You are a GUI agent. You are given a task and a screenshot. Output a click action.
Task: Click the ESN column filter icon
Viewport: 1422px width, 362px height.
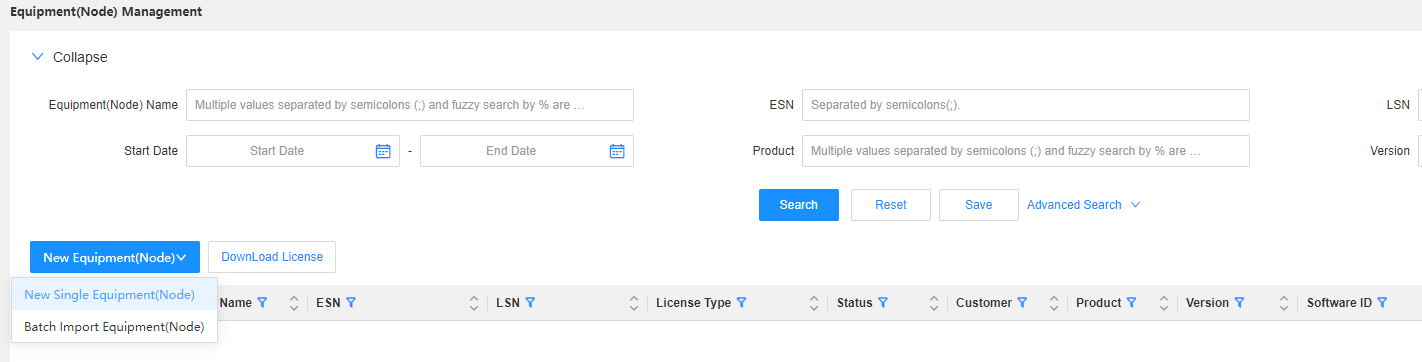point(351,302)
